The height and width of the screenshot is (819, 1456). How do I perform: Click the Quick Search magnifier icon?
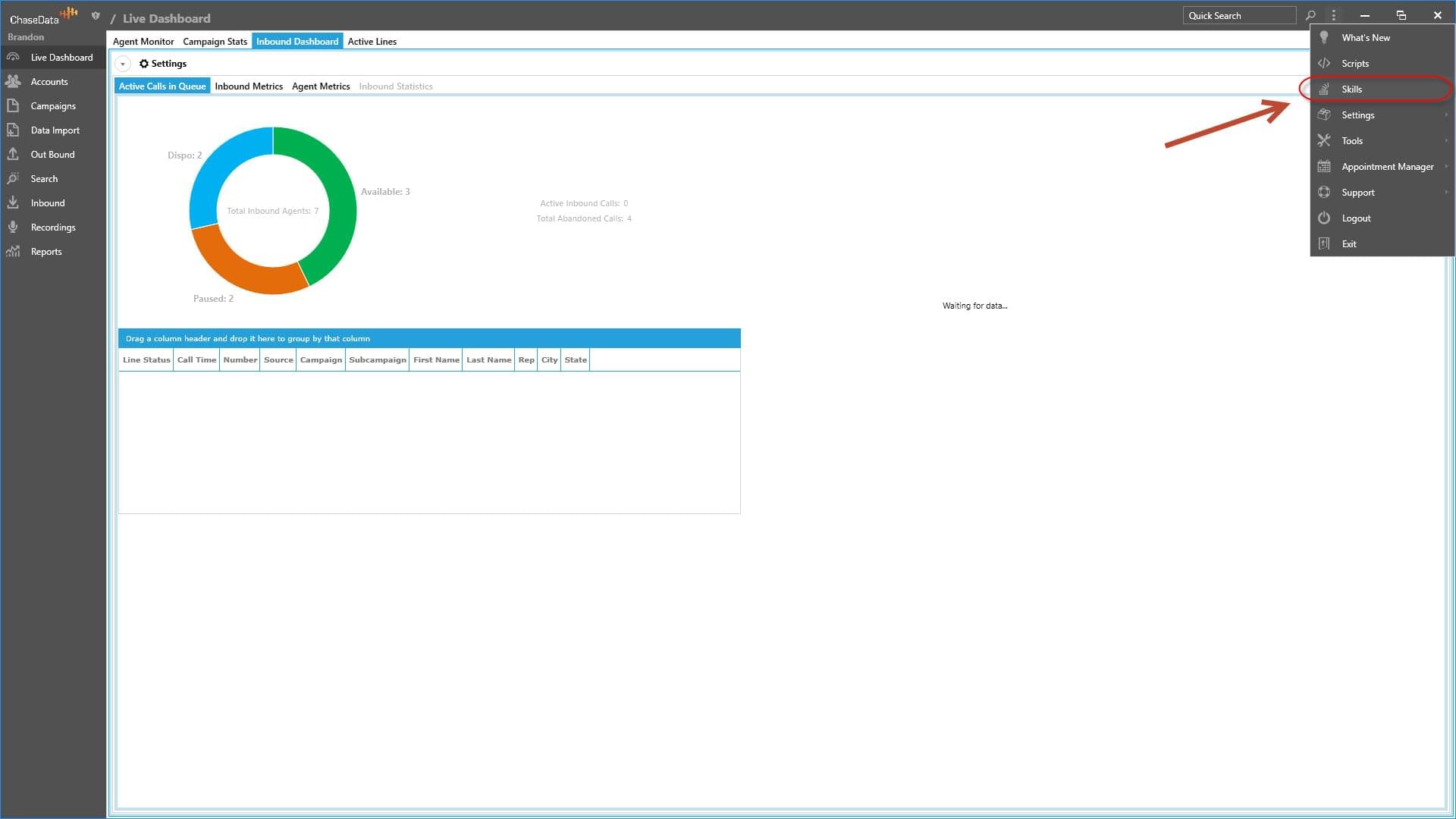click(x=1310, y=15)
